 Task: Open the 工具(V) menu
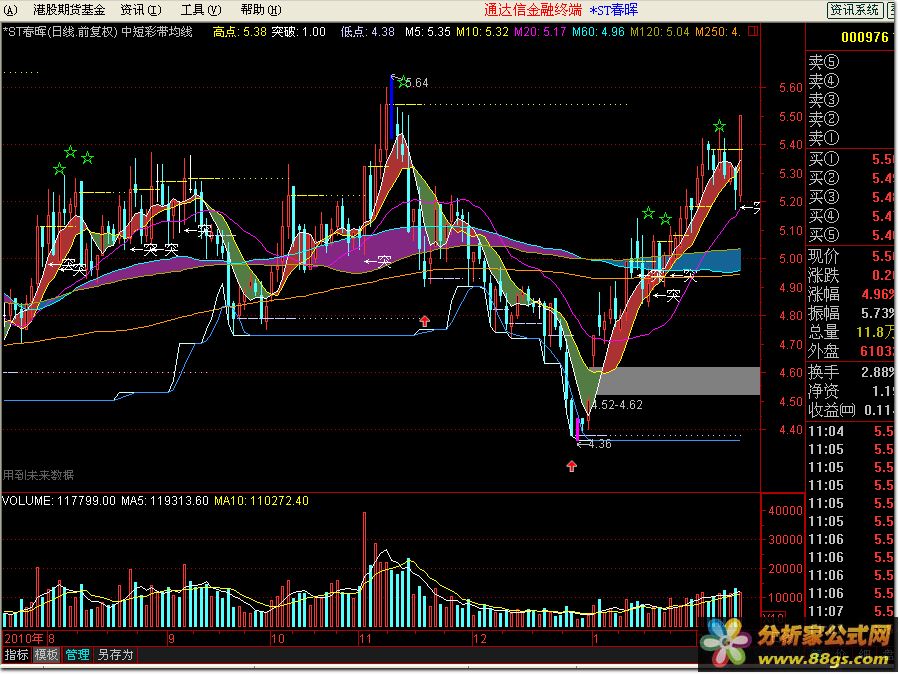tap(201, 10)
